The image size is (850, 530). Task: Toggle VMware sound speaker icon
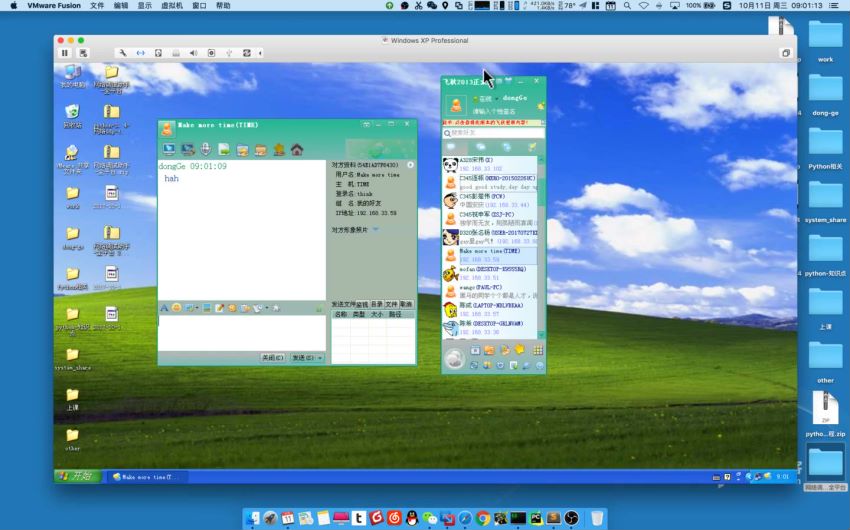pyautogui.click(x=194, y=53)
